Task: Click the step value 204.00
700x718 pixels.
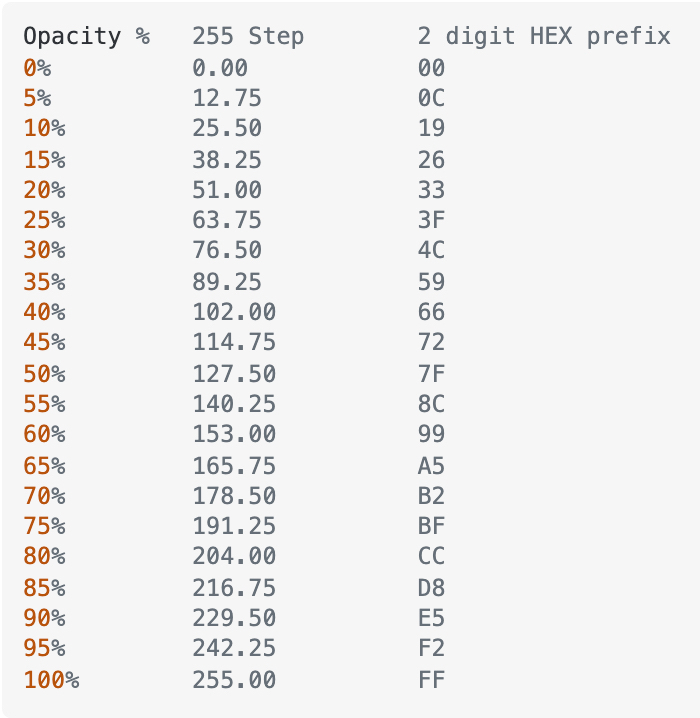Action: point(234,556)
